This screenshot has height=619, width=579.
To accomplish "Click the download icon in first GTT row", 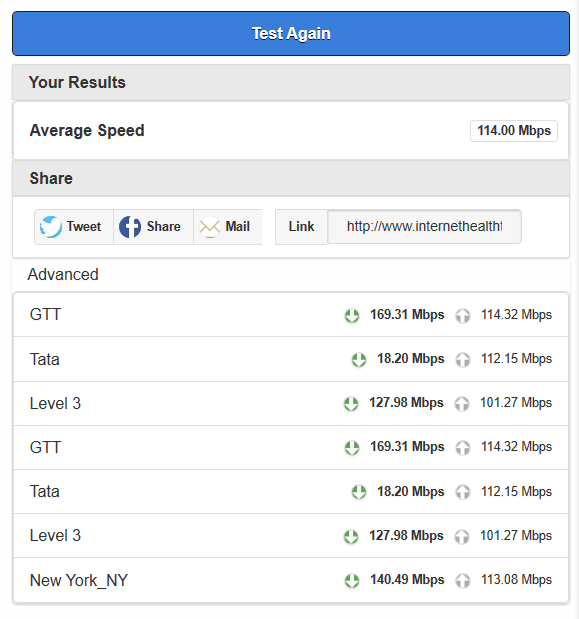I will [x=352, y=315].
